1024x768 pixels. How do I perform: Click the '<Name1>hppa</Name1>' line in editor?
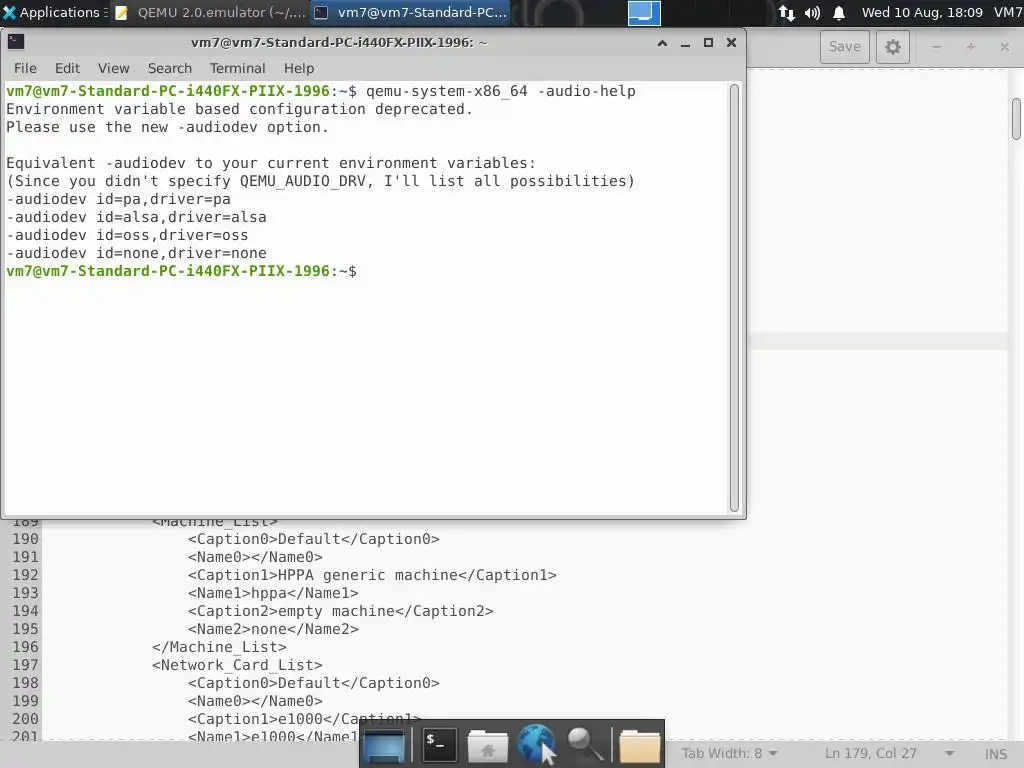pos(273,593)
